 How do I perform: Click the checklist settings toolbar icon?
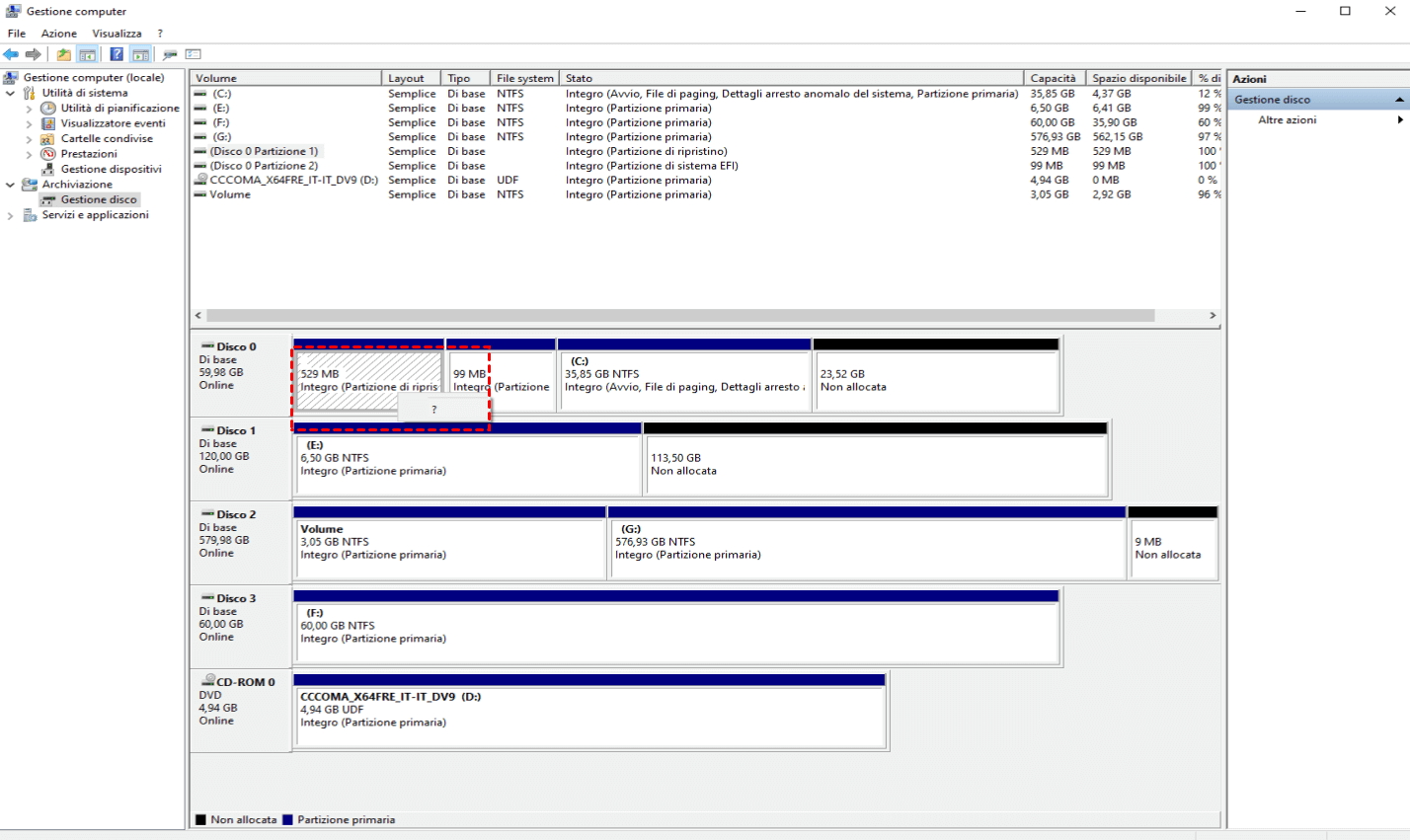[194, 54]
